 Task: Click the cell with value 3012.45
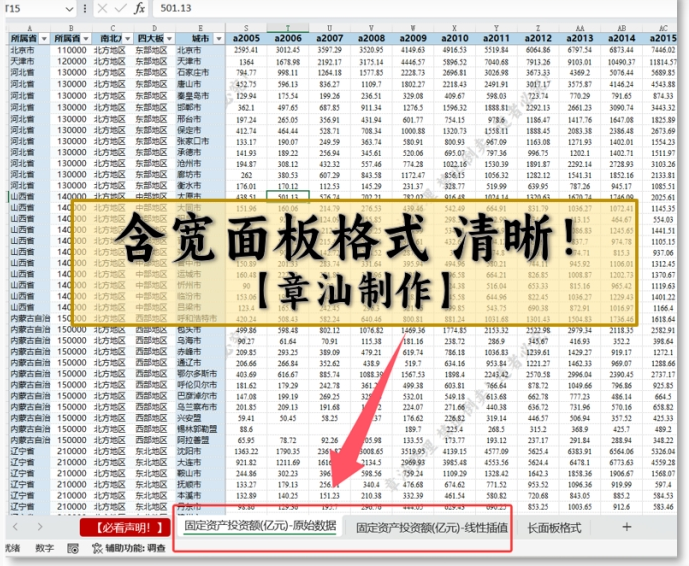point(288,50)
